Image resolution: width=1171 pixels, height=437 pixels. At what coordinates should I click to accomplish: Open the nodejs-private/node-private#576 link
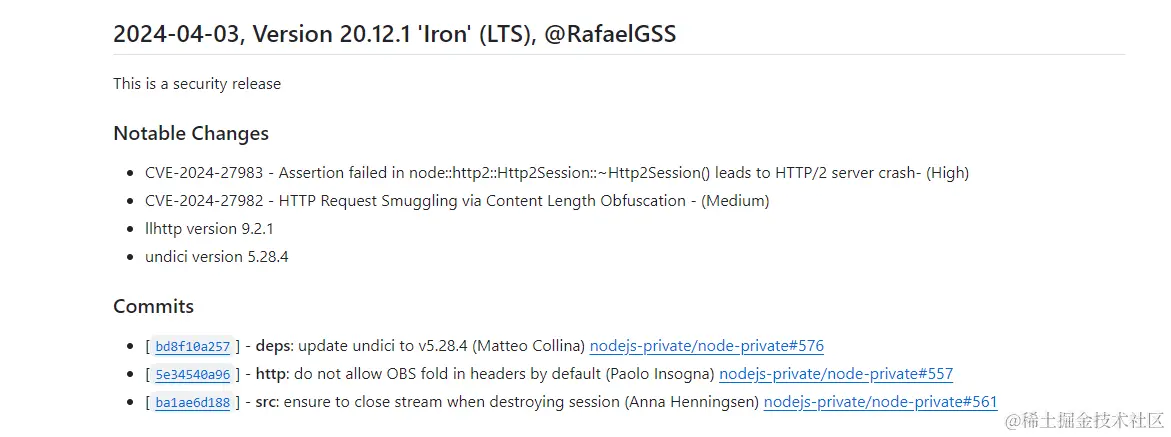click(706, 346)
